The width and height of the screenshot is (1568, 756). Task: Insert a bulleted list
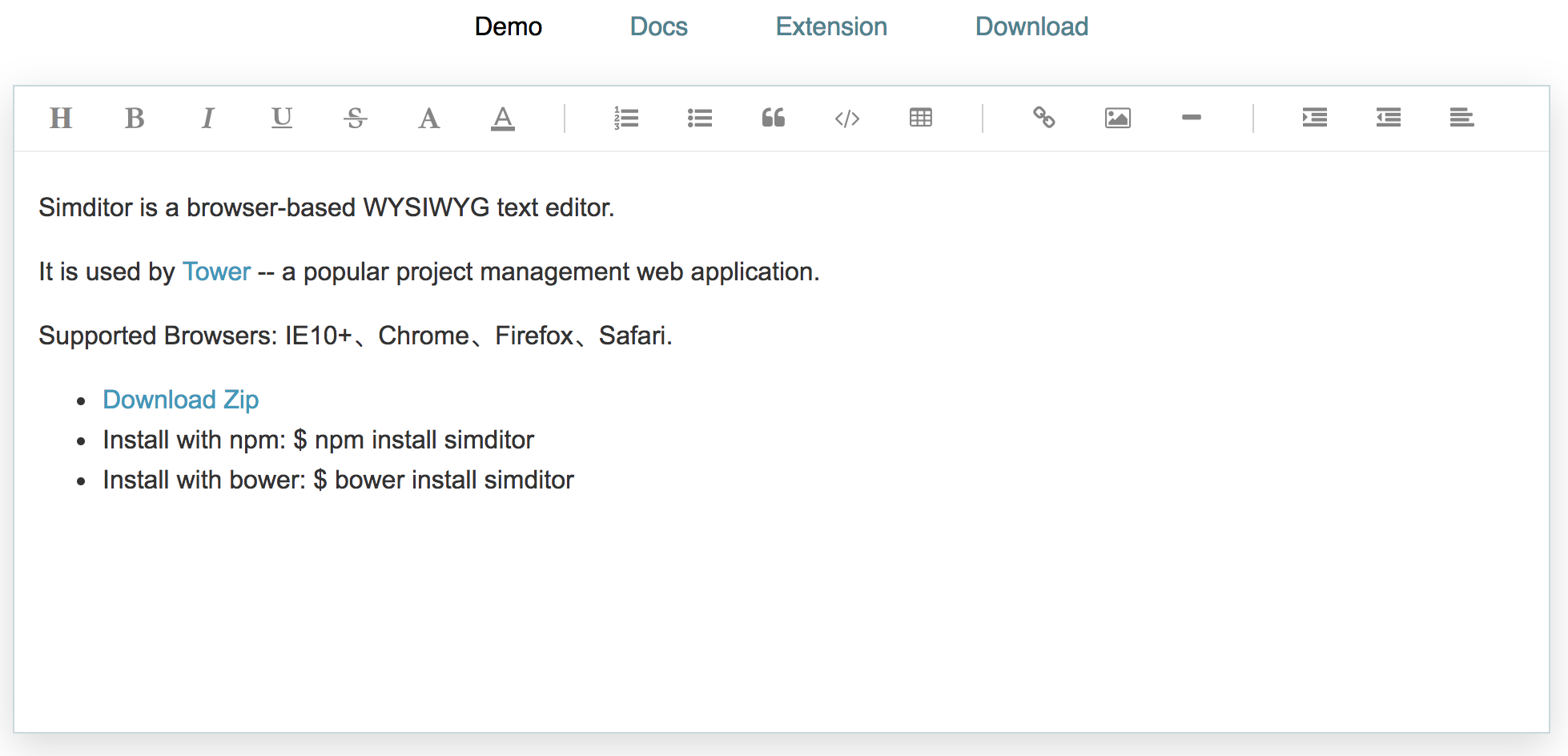700,119
